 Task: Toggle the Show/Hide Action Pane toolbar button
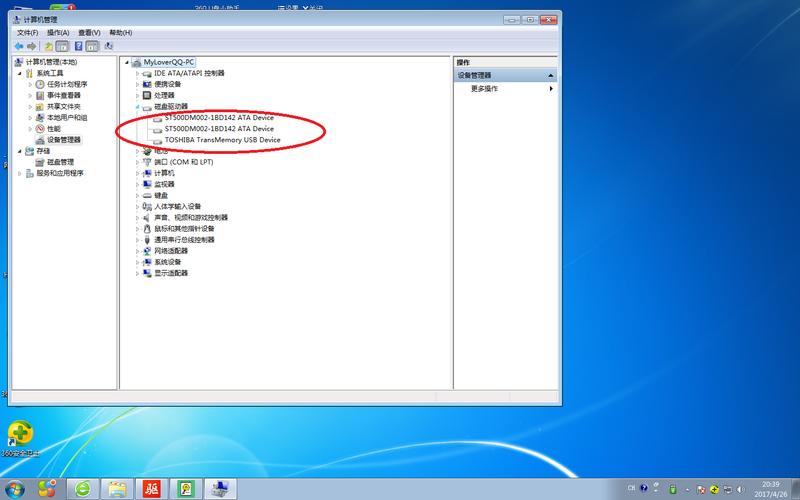coord(92,46)
